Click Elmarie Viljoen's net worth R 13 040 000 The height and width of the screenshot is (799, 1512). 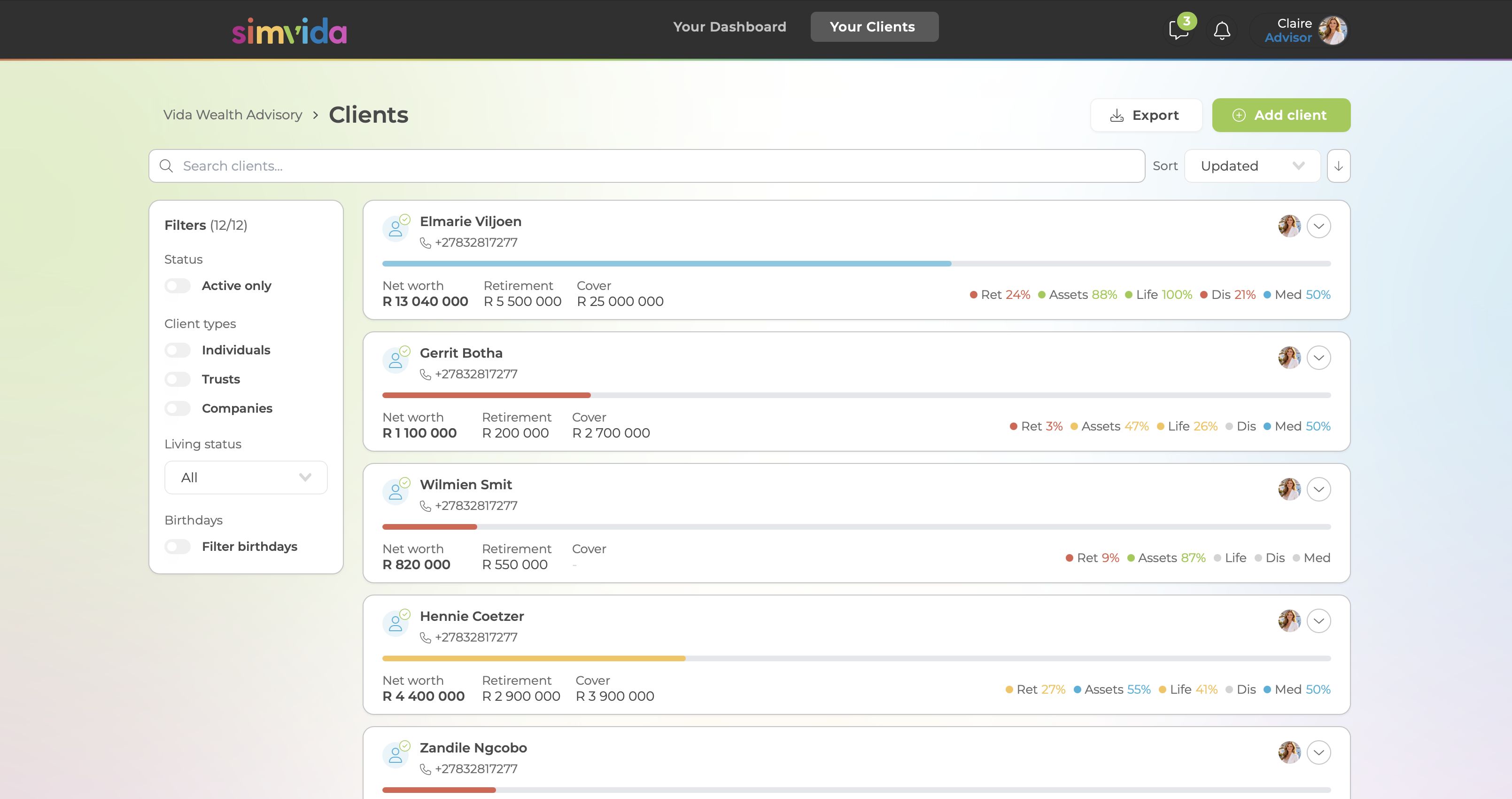[426, 301]
